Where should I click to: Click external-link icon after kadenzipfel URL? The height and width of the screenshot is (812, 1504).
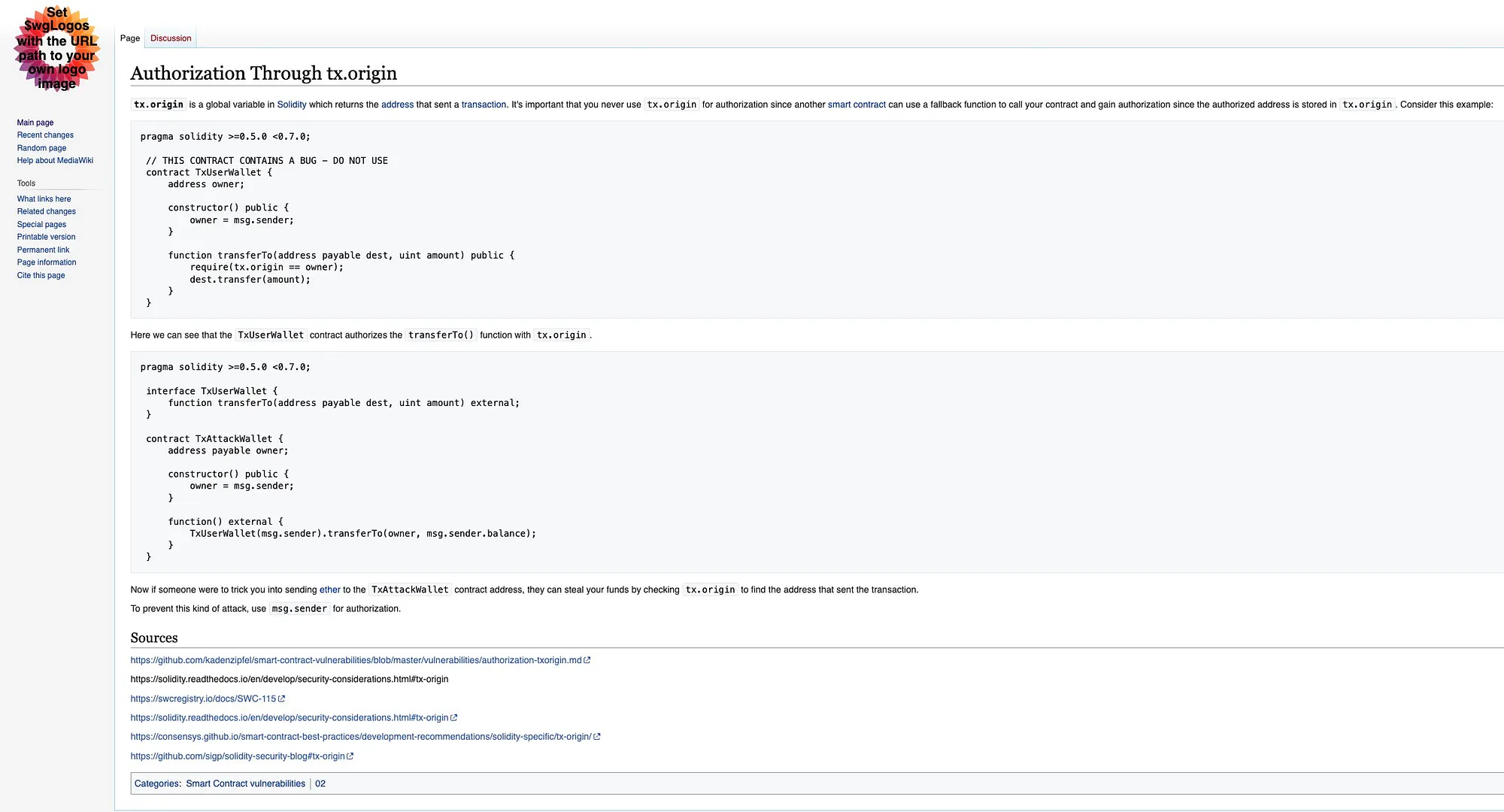[x=587, y=661]
